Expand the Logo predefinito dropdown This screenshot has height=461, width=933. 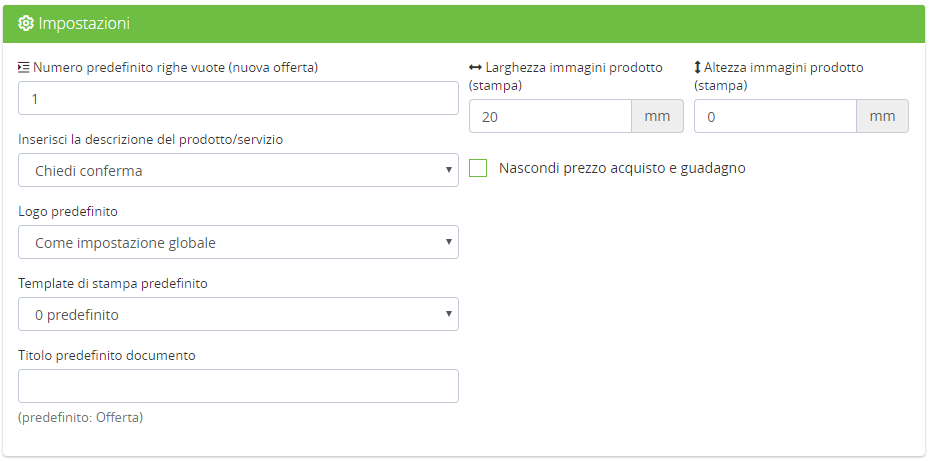click(x=238, y=243)
